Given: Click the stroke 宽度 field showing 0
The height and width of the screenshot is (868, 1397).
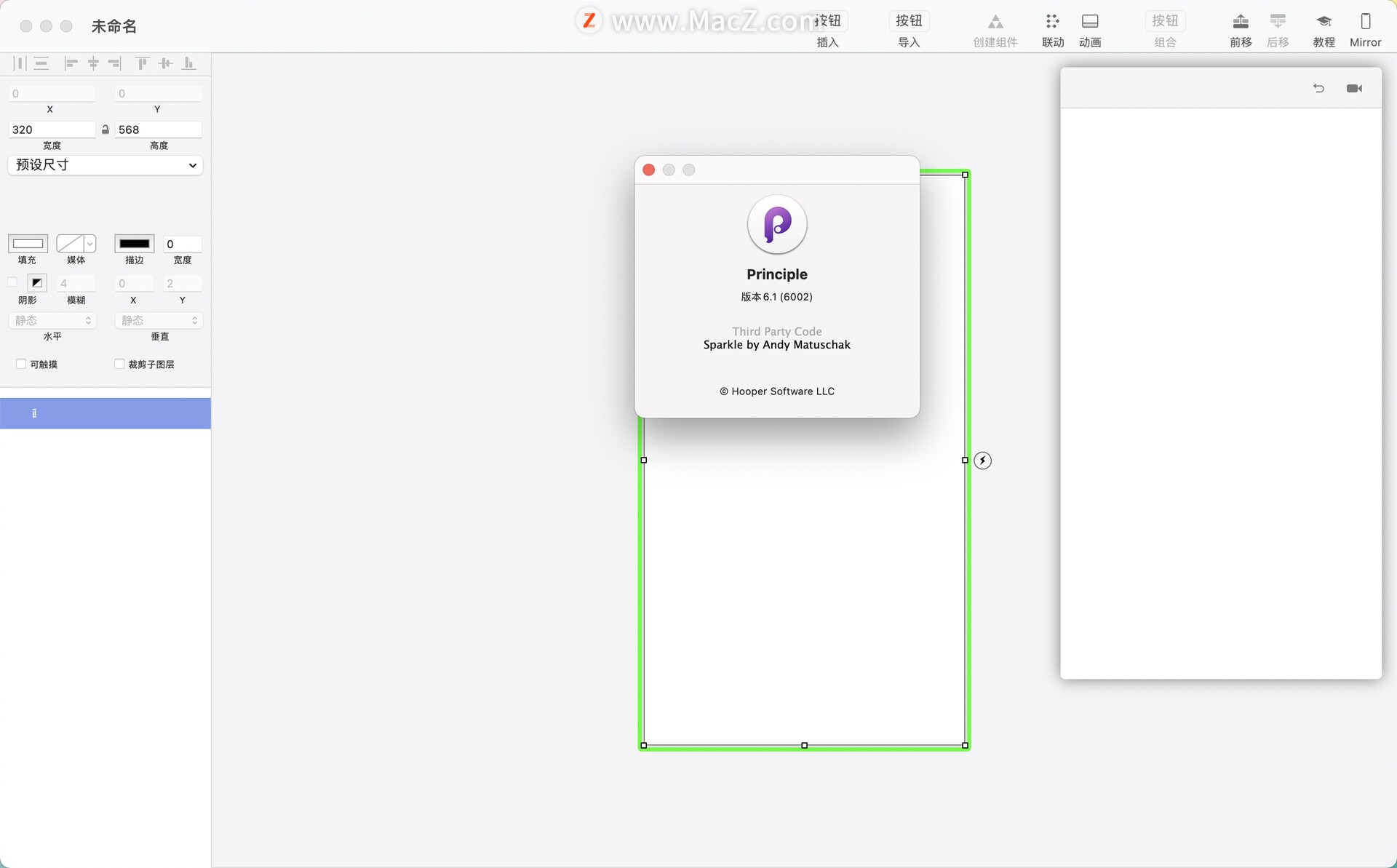Looking at the screenshot, I should pos(183,244).
